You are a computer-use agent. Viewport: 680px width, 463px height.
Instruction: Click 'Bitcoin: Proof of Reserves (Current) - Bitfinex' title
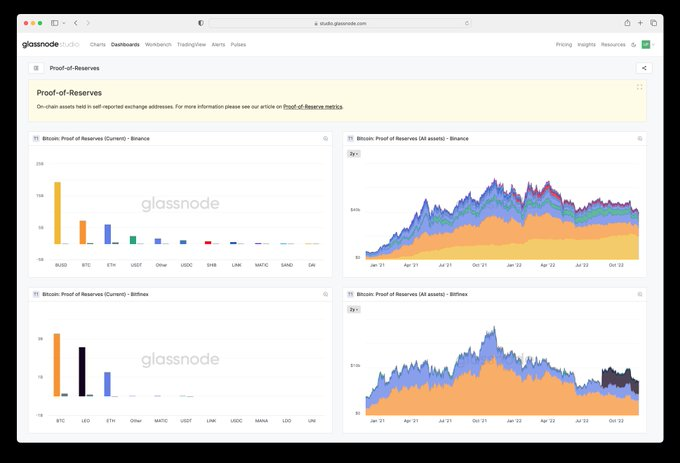point(95,294)
